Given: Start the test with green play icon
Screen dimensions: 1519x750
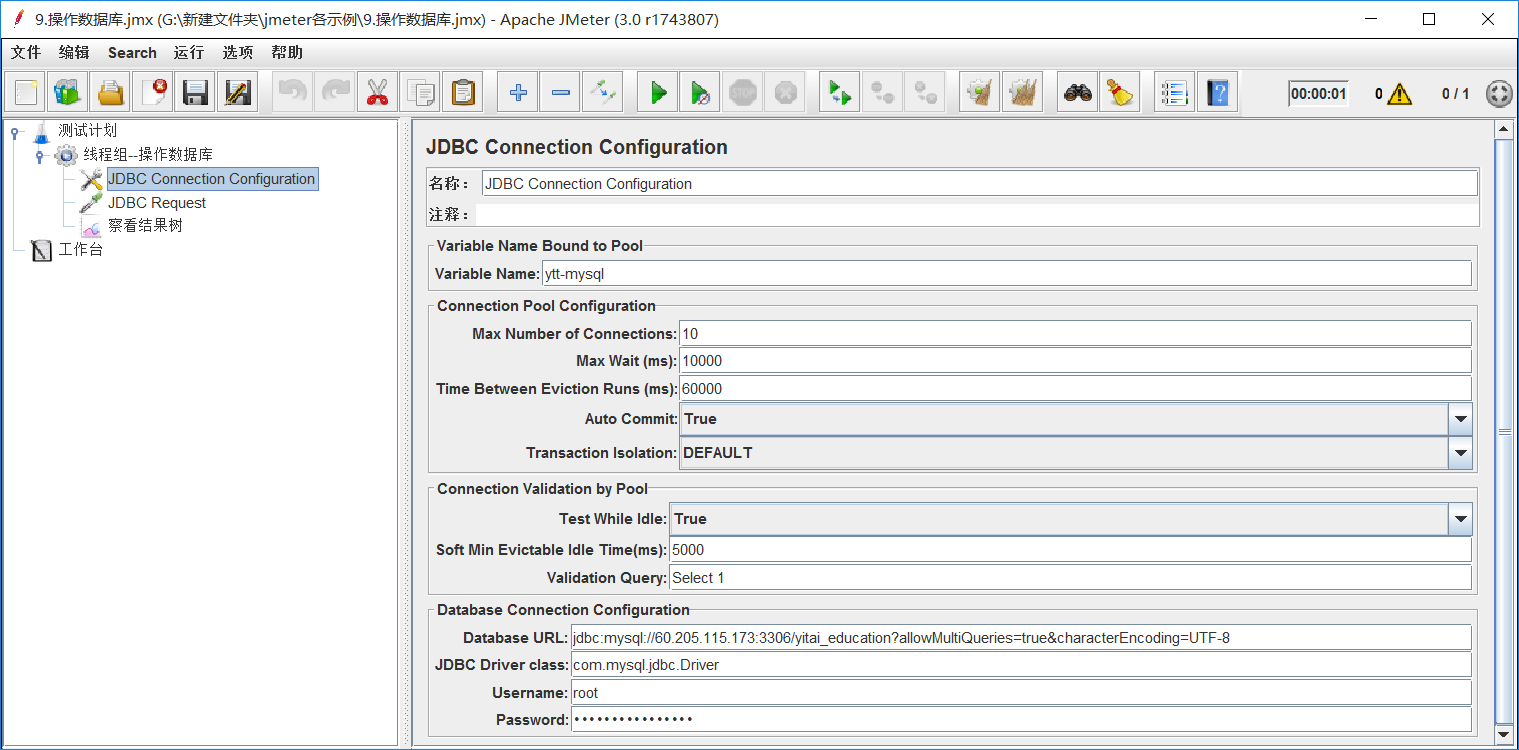Looking at the screenshot, I should pyautogui.click(x=658, y=93).
